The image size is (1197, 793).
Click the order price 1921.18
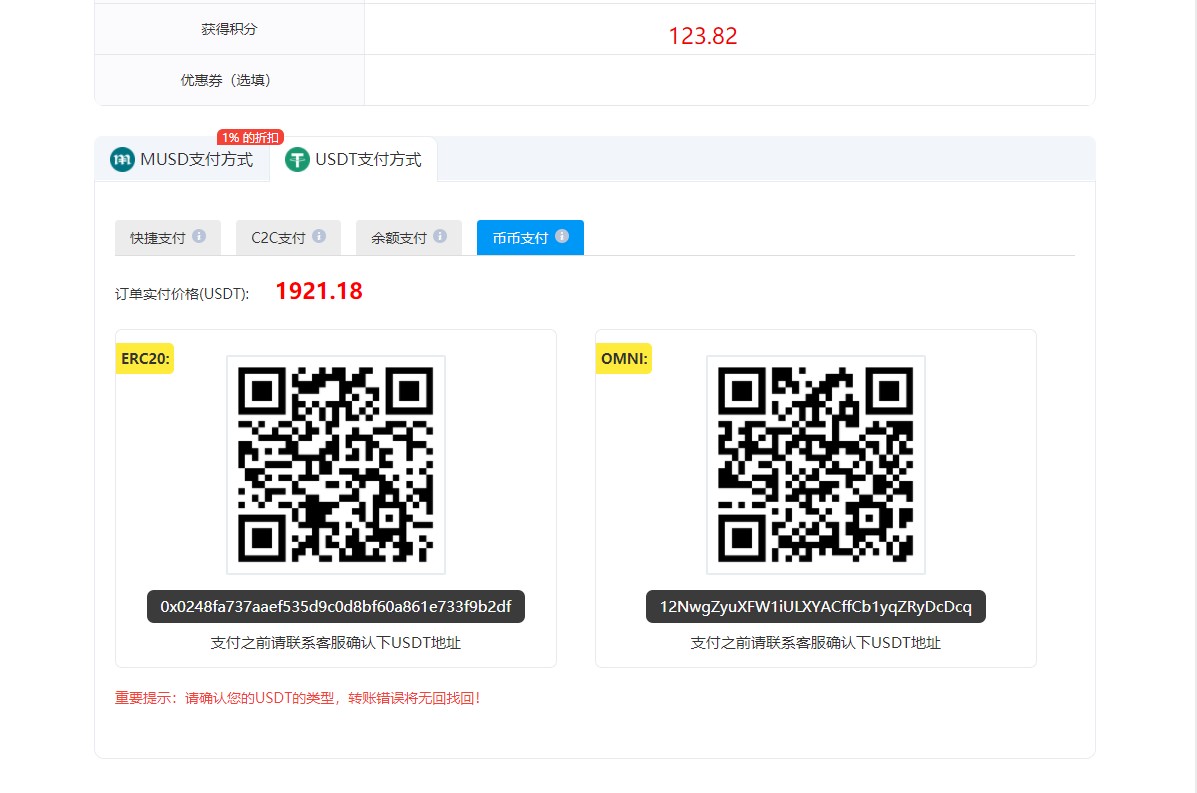pyautogui.click(x=319, y=291)
